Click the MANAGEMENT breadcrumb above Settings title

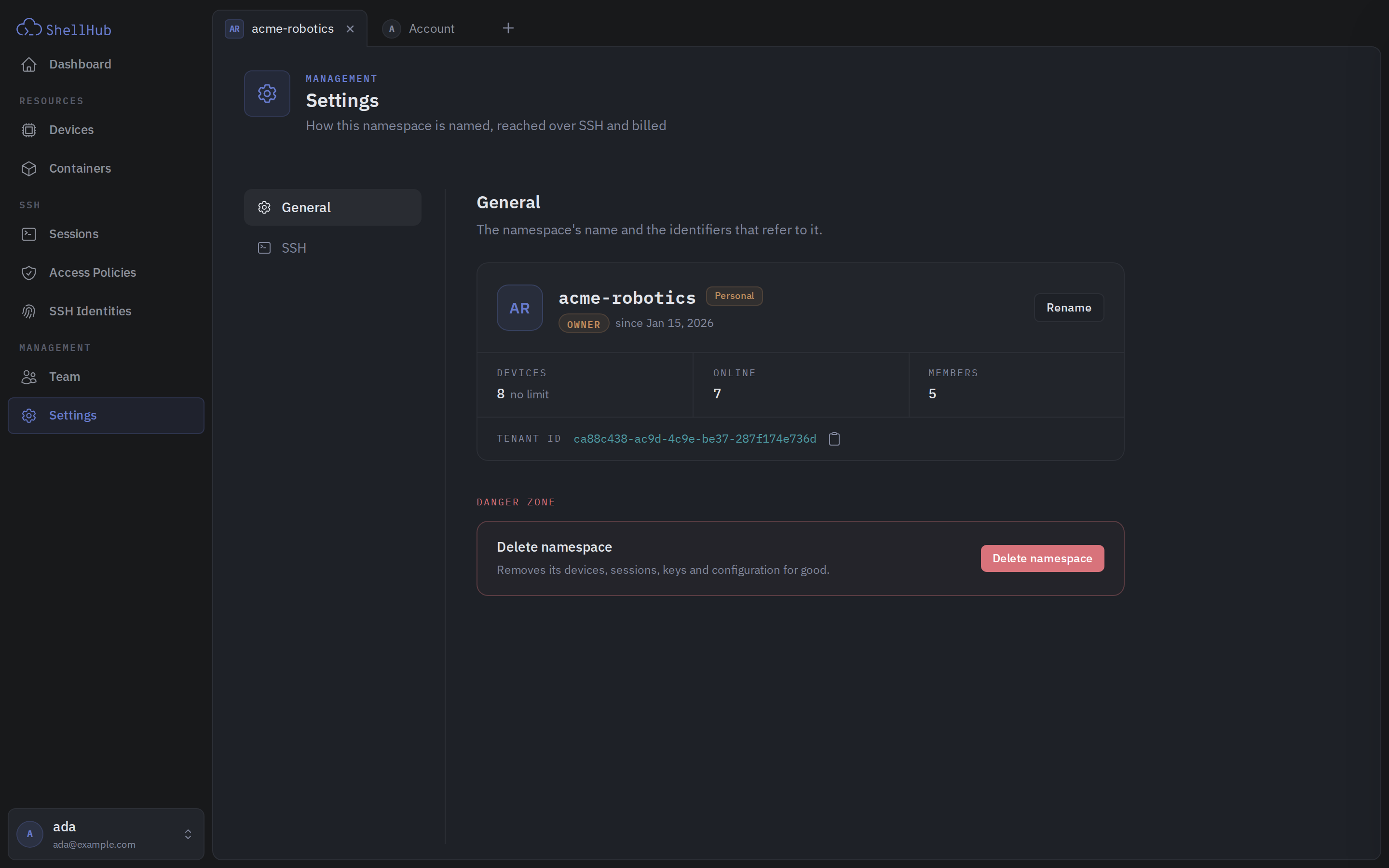(341, 79)
